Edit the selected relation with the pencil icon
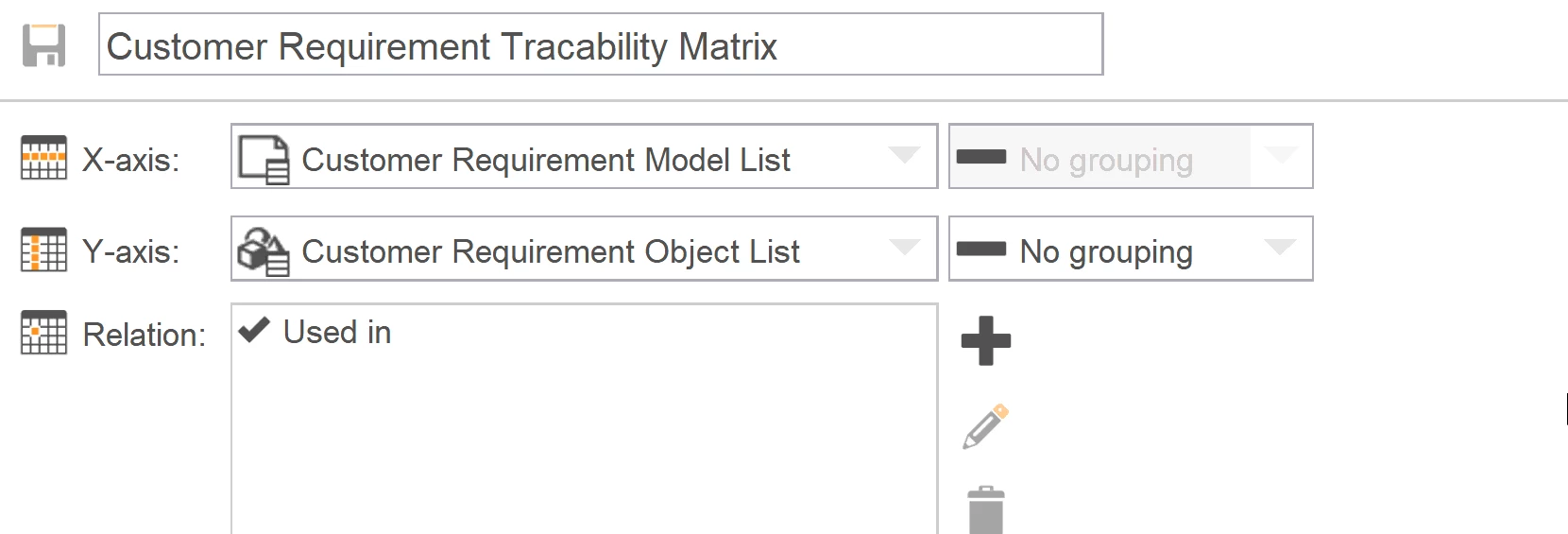The width and height of the screenshot is (1568, 534). coord(986,427)
